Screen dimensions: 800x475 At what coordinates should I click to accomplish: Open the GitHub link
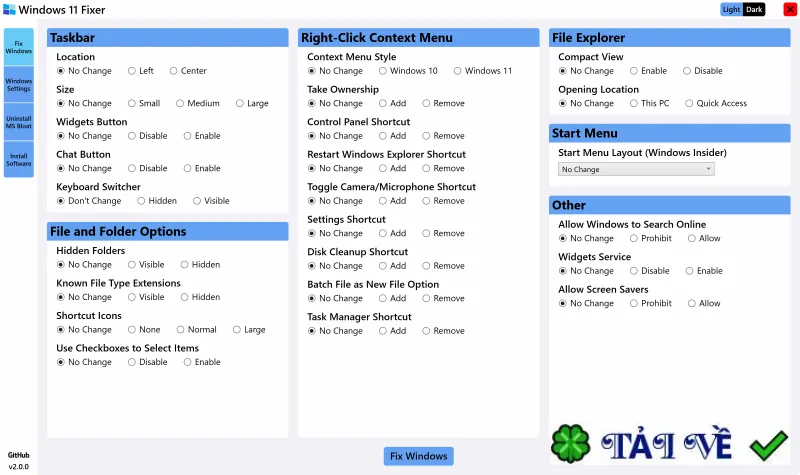[18, 455]
